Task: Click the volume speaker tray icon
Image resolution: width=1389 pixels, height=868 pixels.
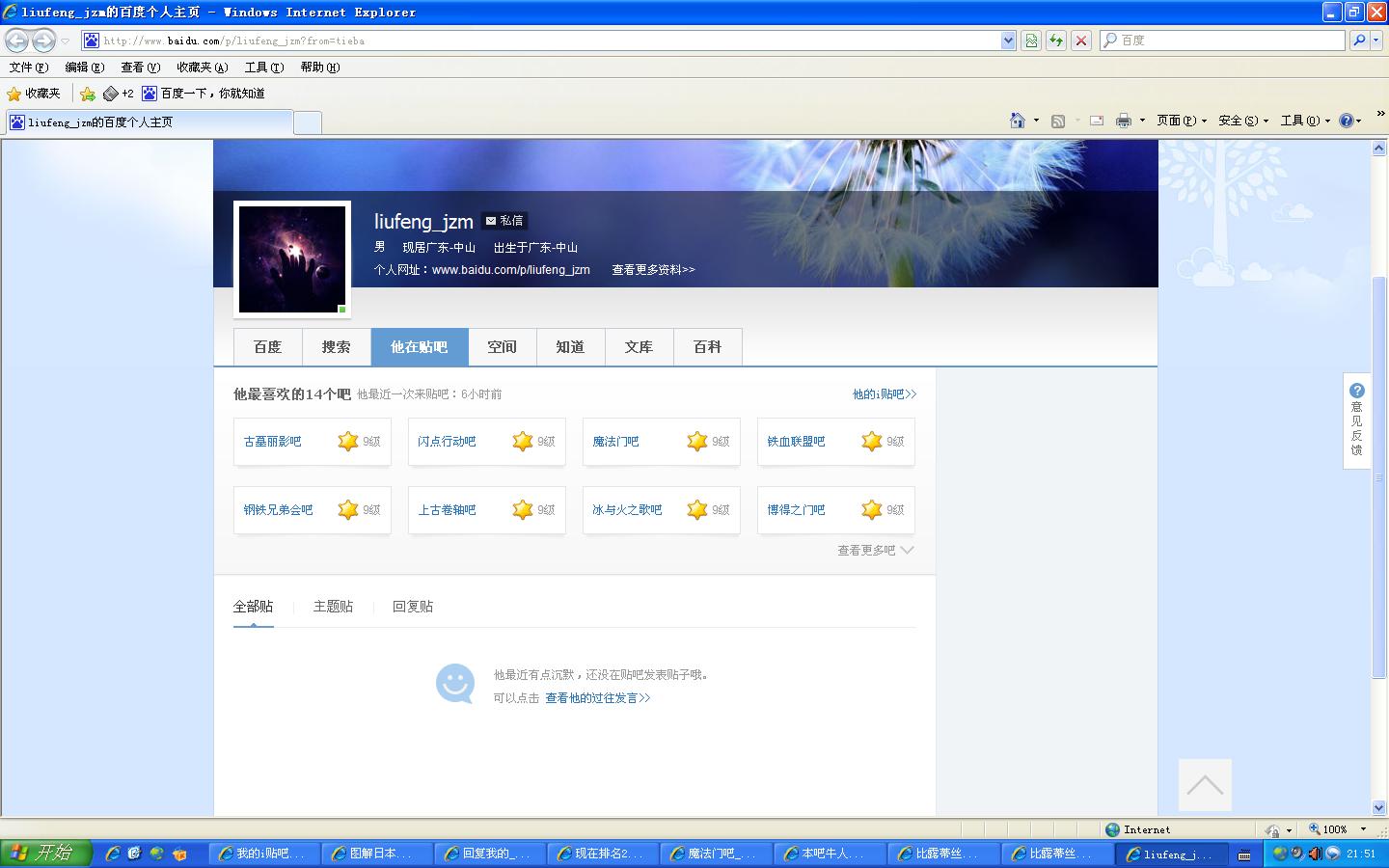Action: click(1315, 854)
